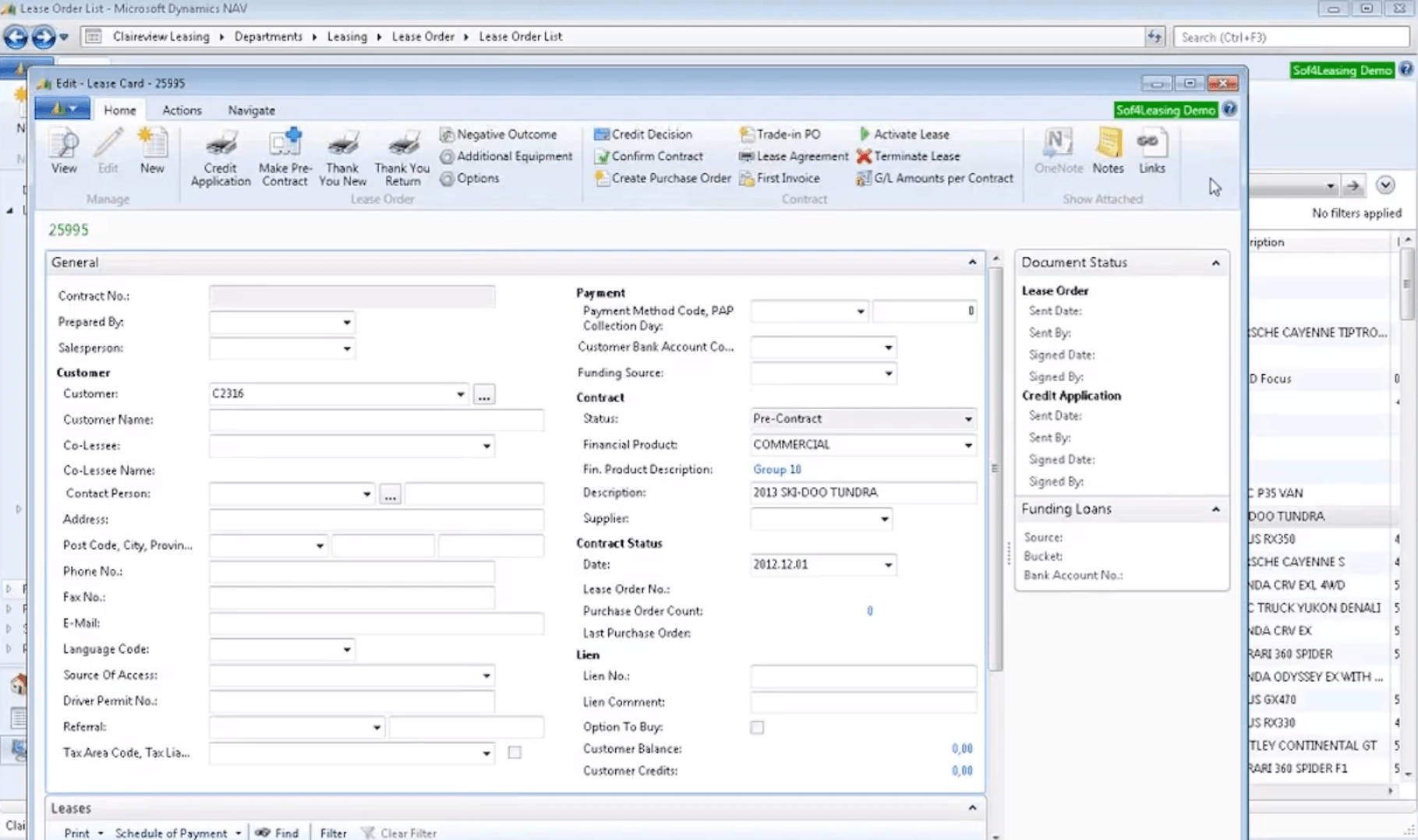The height and width of the screenshot is (840, 1418).
Task: Click into Customer Name field
Action: point(376,420)
